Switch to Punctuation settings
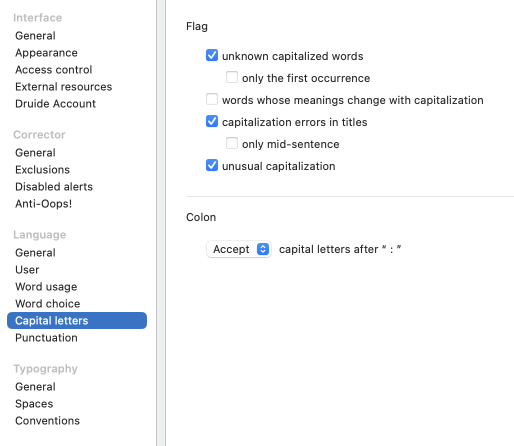 coord(46,338)
